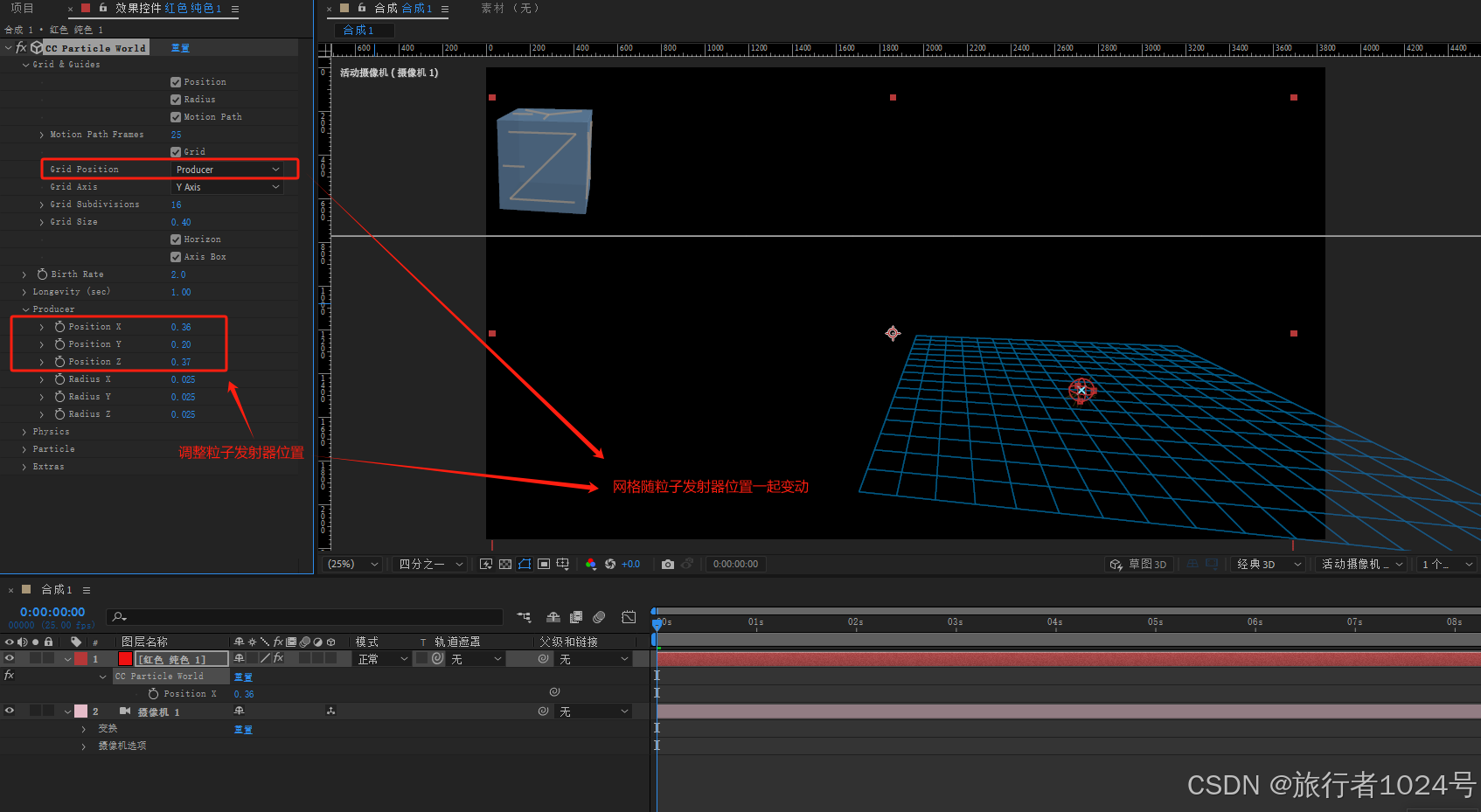Toggle the transparency grid icon

coord(505,565)
